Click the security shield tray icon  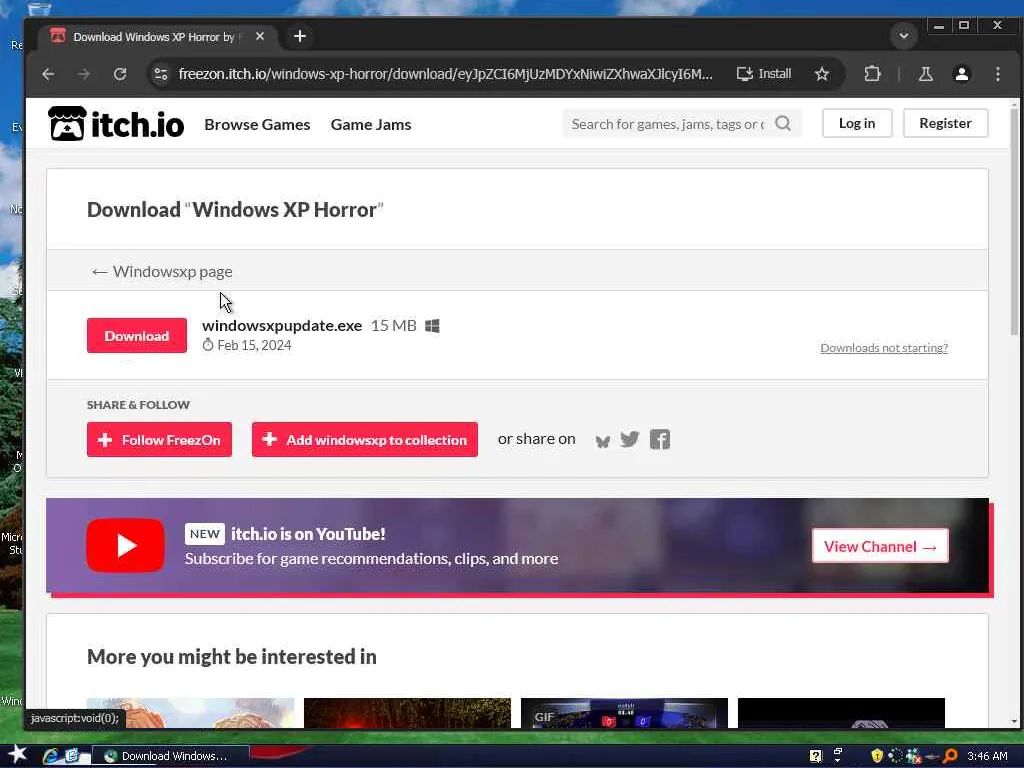[x=876, y=756]
